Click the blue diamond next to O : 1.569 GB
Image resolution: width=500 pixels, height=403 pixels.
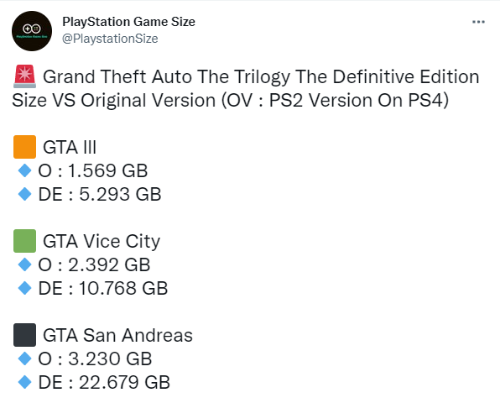(x=25, y=171)
